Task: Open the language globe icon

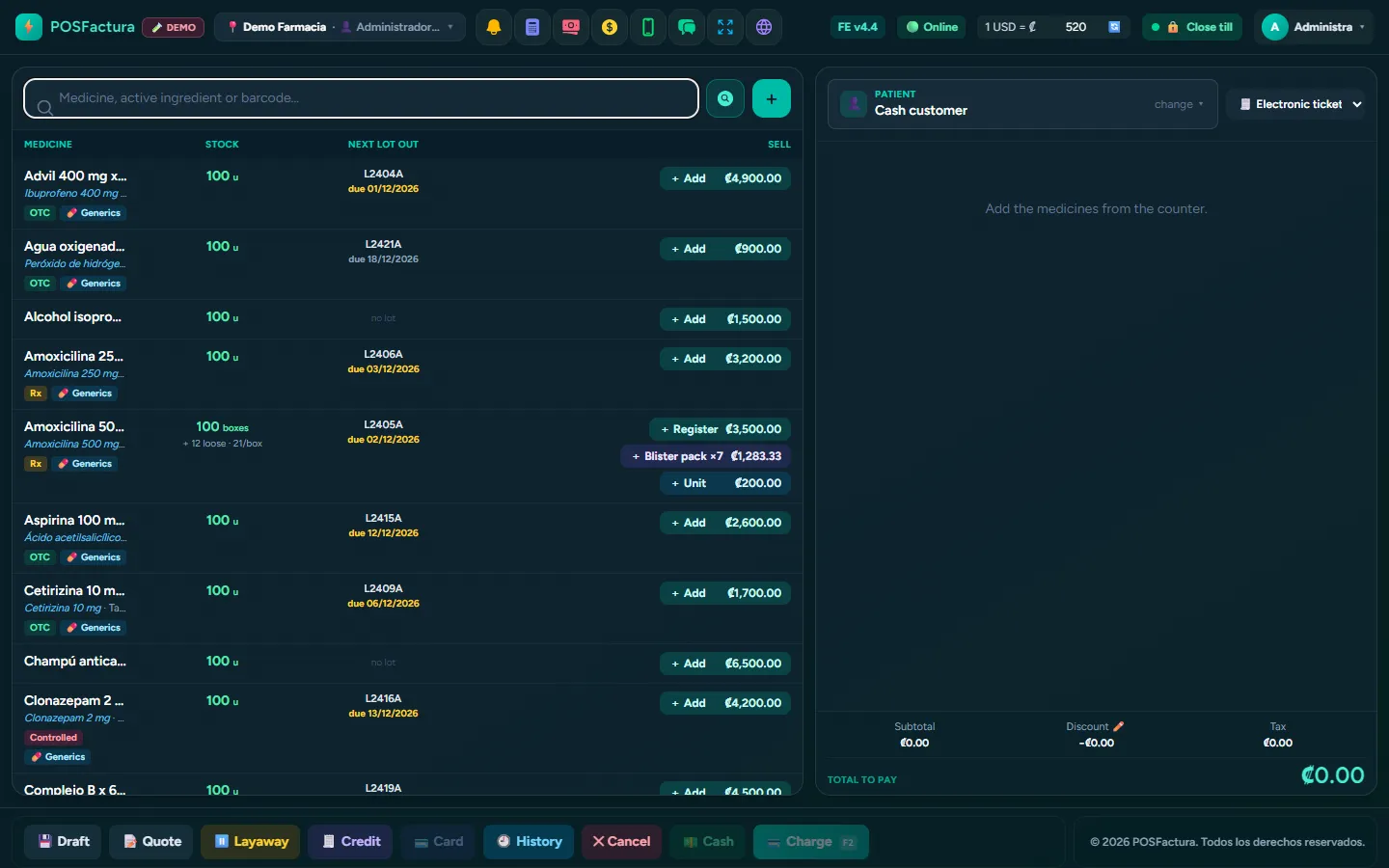Action: tap(764, 27)
